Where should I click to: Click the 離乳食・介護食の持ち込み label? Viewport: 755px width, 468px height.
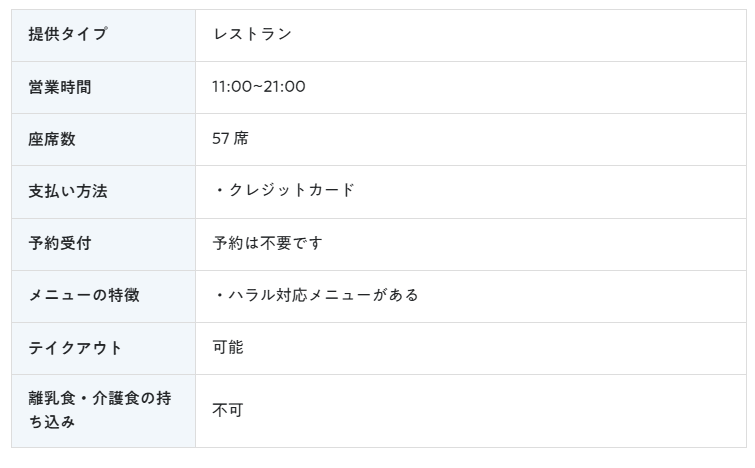[x=99, y=410]
